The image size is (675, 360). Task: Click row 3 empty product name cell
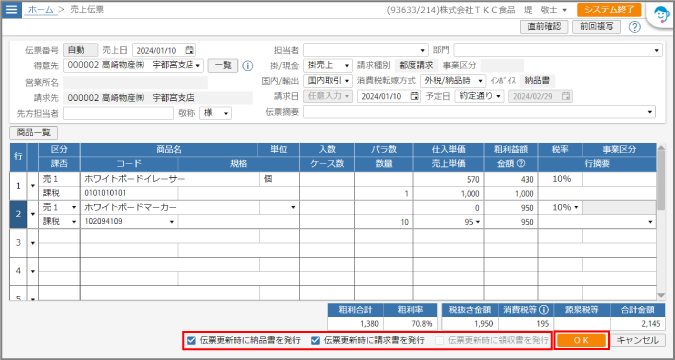170,236
